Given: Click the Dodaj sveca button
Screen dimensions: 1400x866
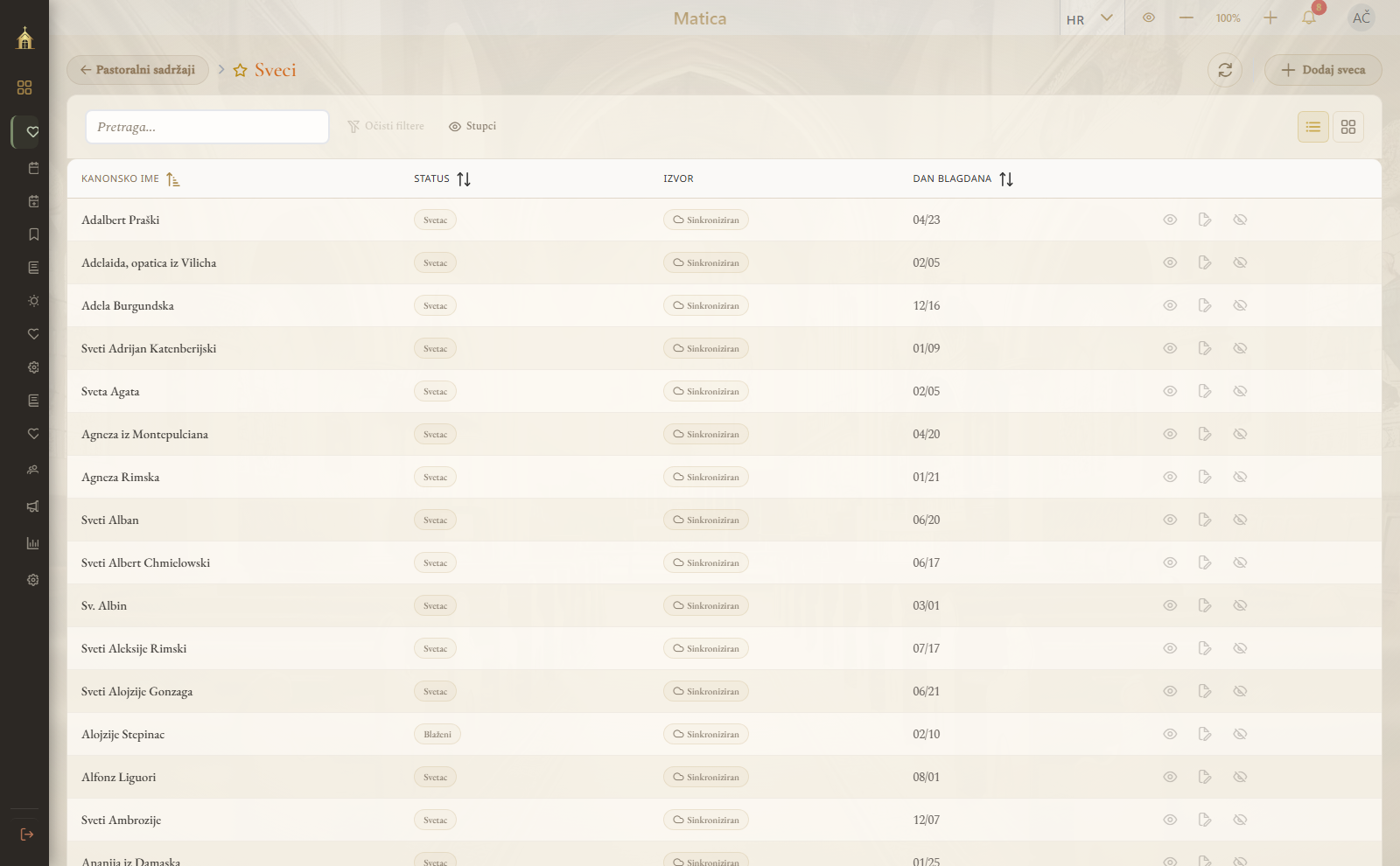Looking at the screenshot, I should pos(1323,70).
